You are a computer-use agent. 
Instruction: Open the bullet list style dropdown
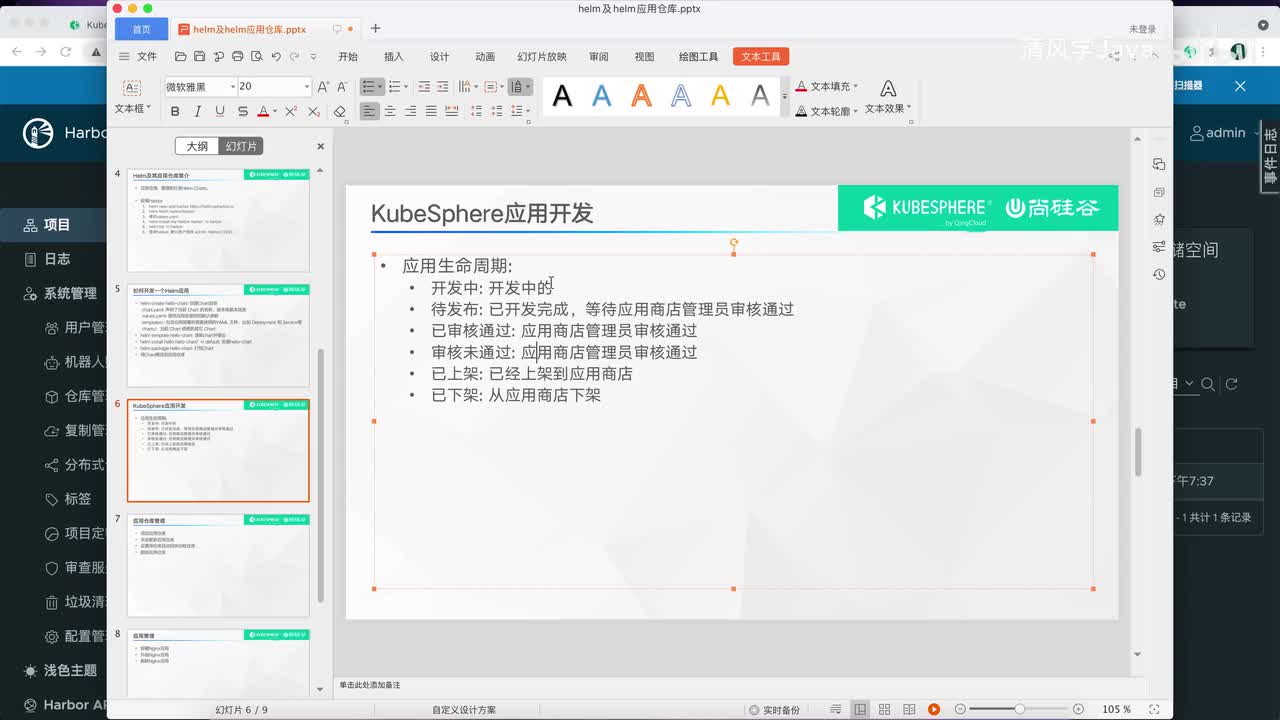[380, 87]
